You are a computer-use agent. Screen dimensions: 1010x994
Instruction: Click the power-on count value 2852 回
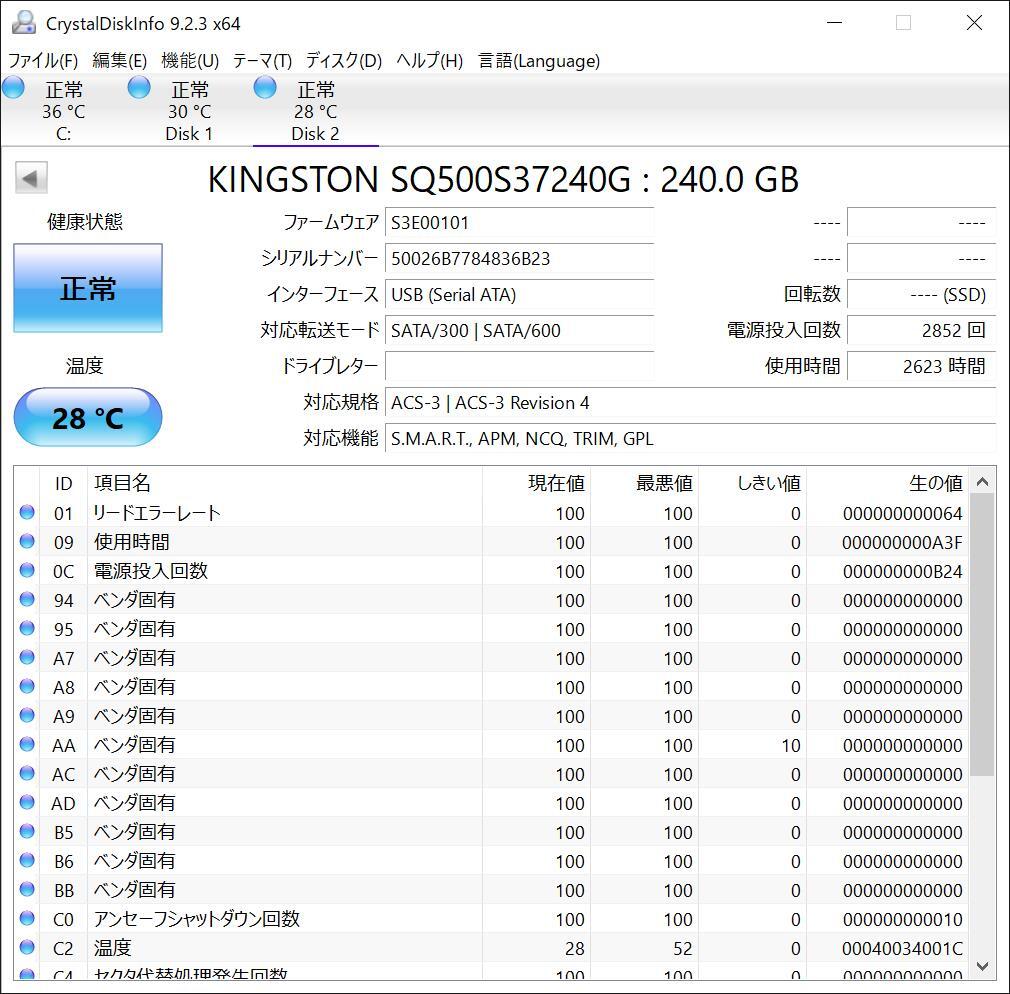point(922,330)
